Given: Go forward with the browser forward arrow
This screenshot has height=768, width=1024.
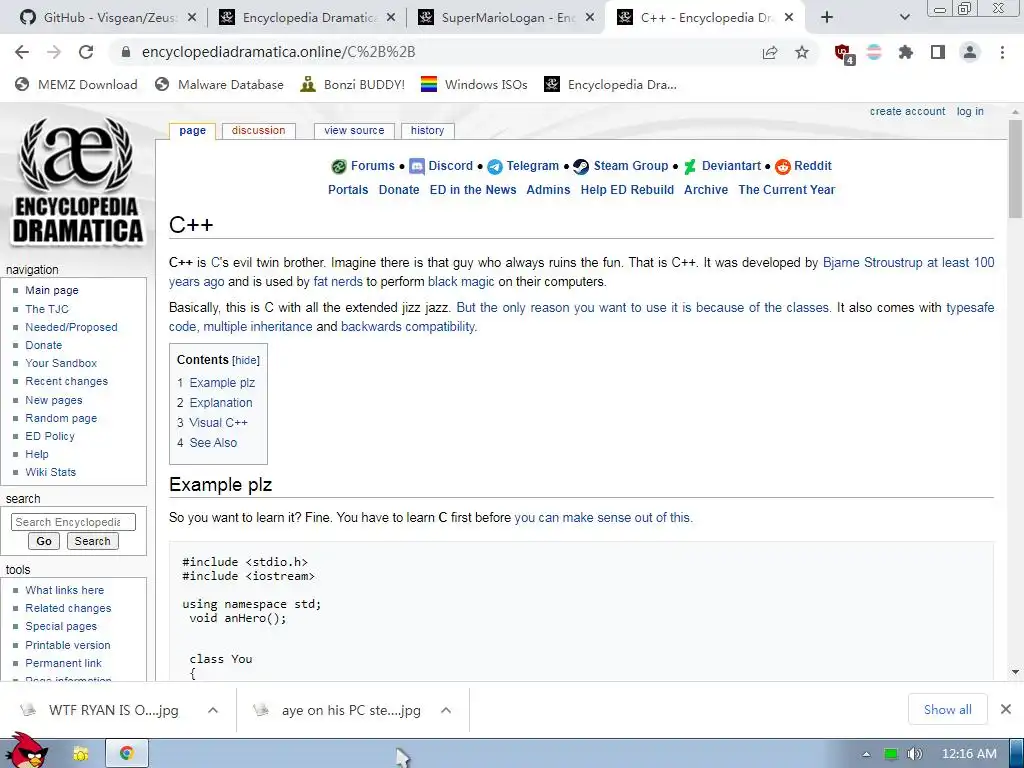Looking at the screenshot, I should 54,52.
